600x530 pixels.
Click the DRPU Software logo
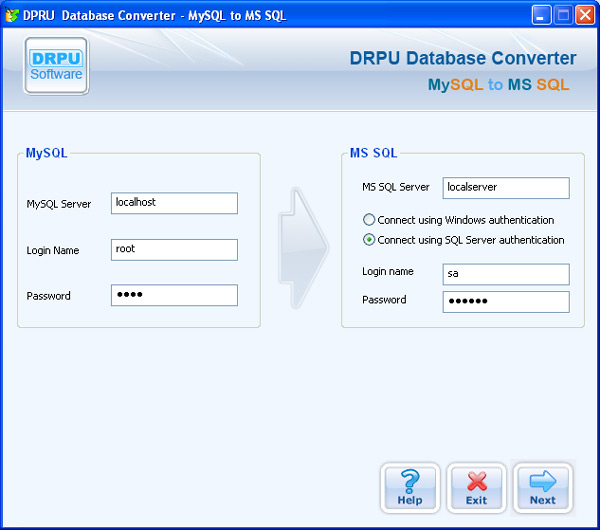pos(57,65)
